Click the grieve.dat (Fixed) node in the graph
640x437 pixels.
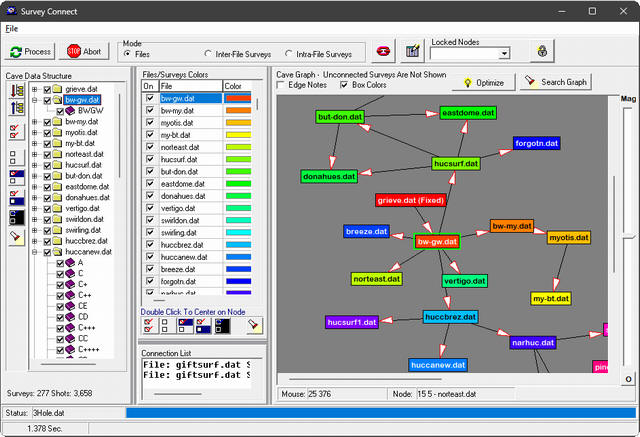pos(411,200)
